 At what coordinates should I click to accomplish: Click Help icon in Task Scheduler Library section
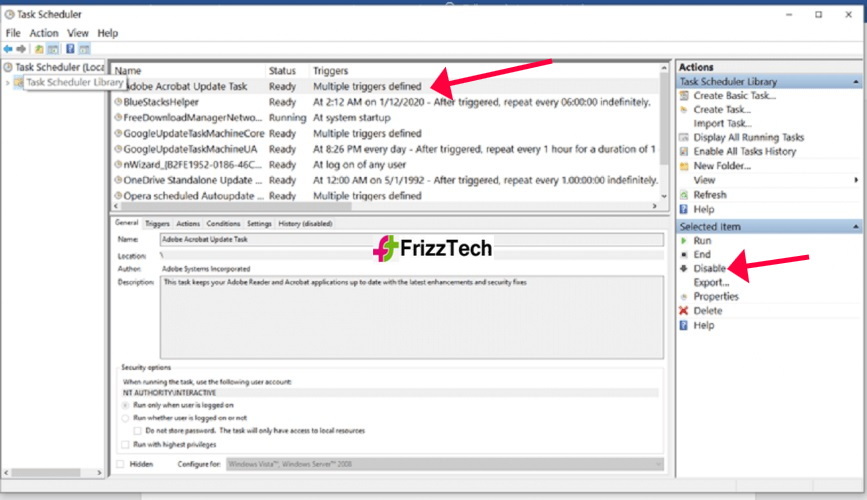pos(684,209)
